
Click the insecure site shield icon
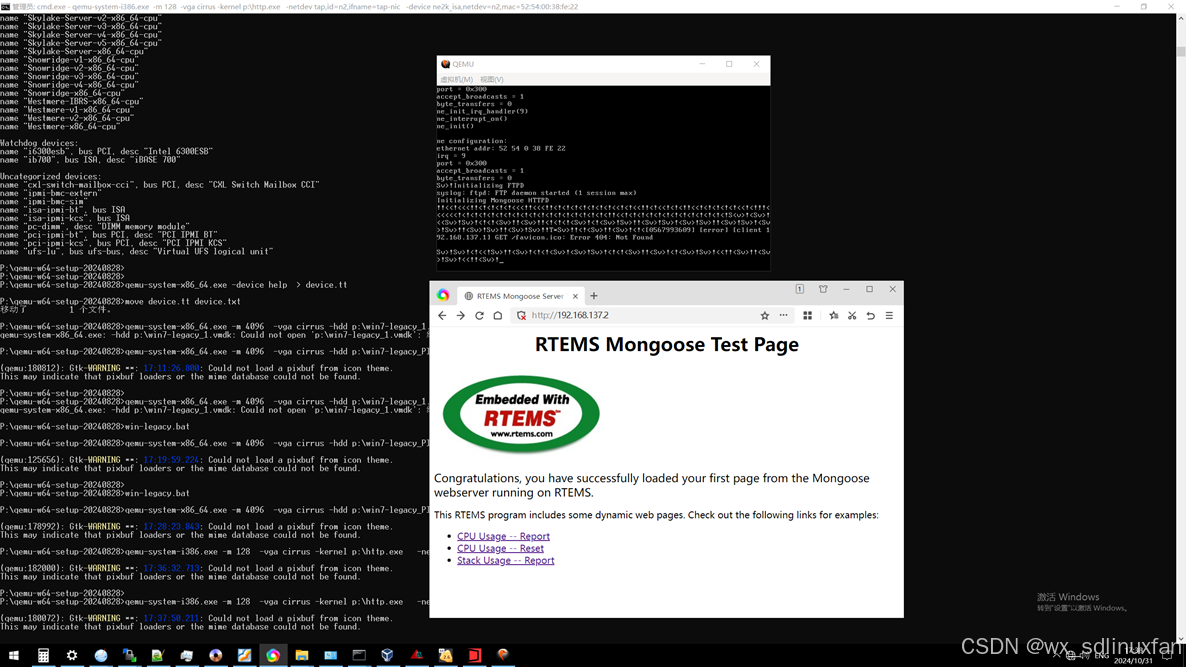click(521, 315)
